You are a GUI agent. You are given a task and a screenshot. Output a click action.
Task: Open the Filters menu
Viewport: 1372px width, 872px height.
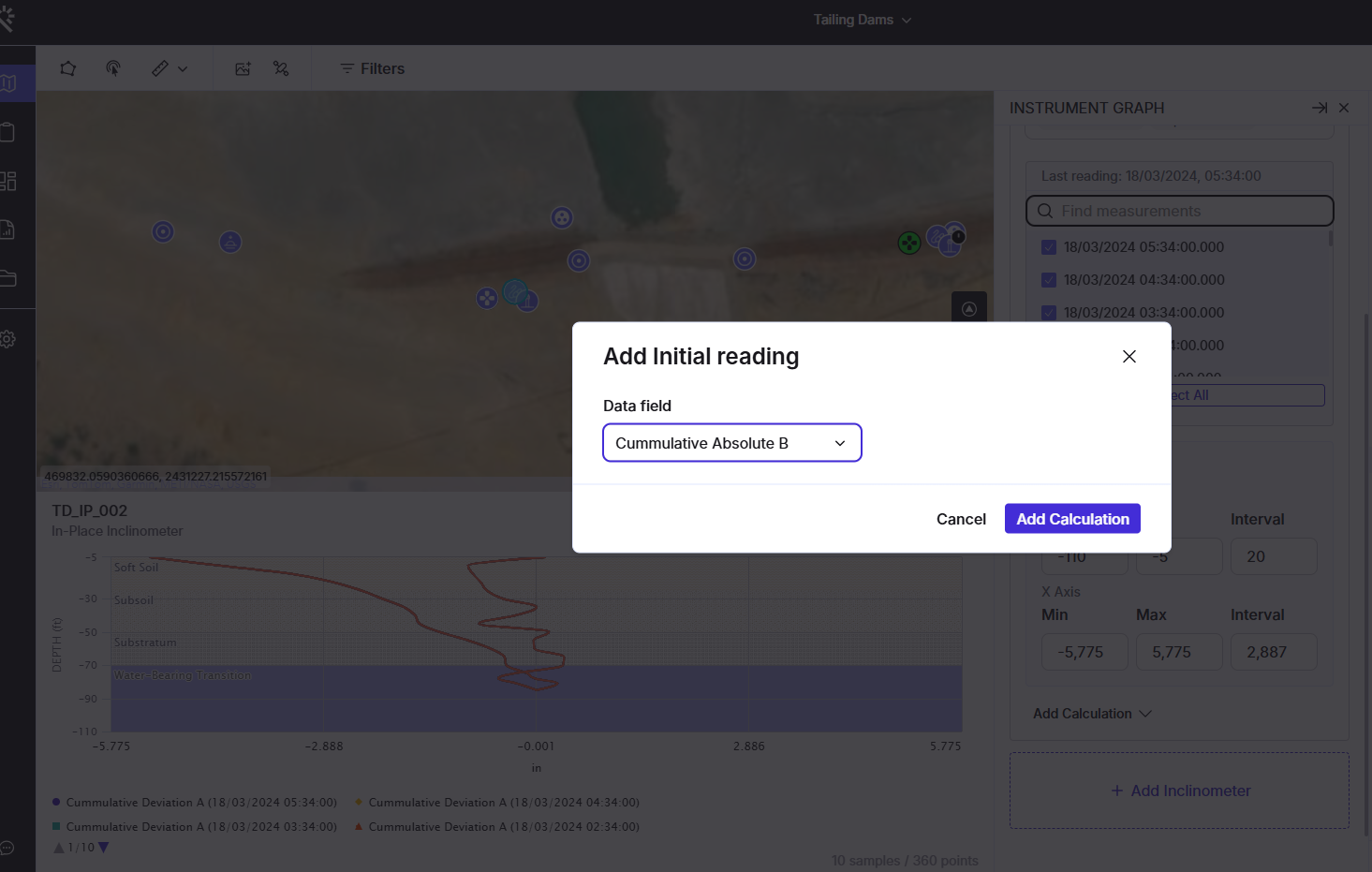[373, 68]
